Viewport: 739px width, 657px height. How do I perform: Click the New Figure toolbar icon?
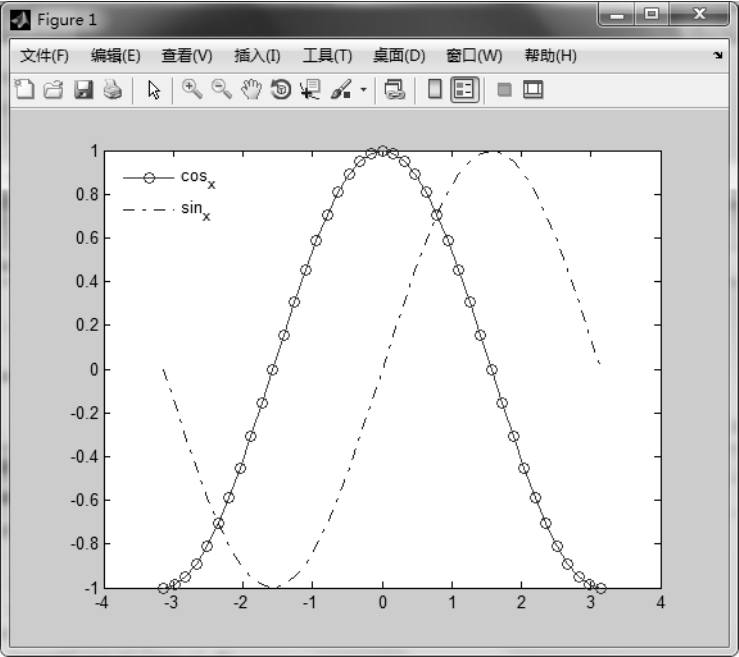(24, 90)
